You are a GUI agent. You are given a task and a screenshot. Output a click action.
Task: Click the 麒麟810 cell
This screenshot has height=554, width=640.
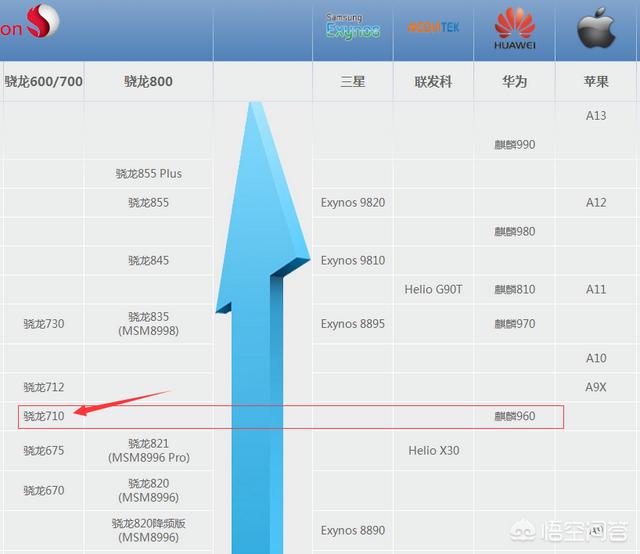pyautogui.click(x=515, y=289)
